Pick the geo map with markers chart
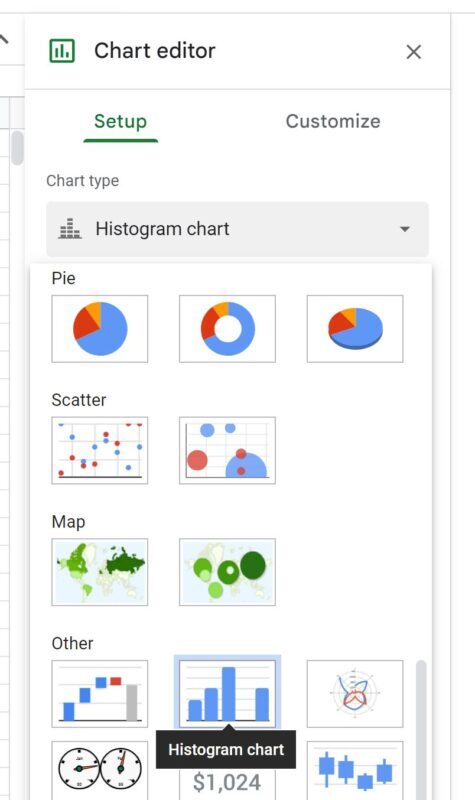This screenshot has width=475, height=800. coord(227,572)
